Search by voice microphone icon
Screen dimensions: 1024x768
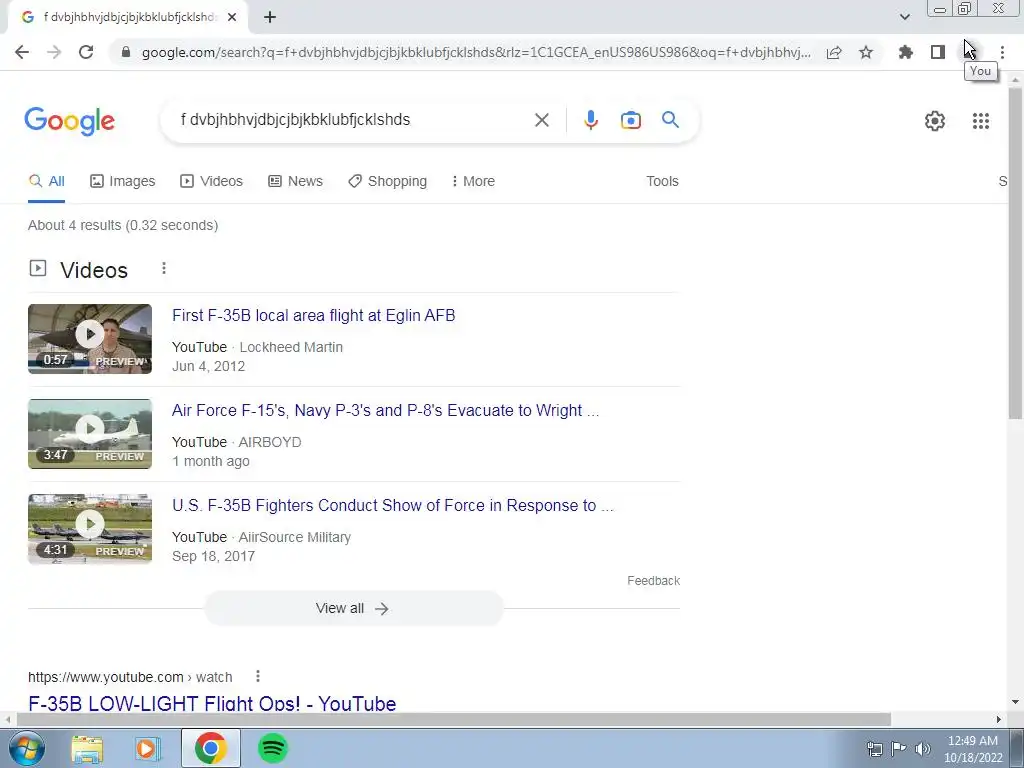(x=590, y=120)
